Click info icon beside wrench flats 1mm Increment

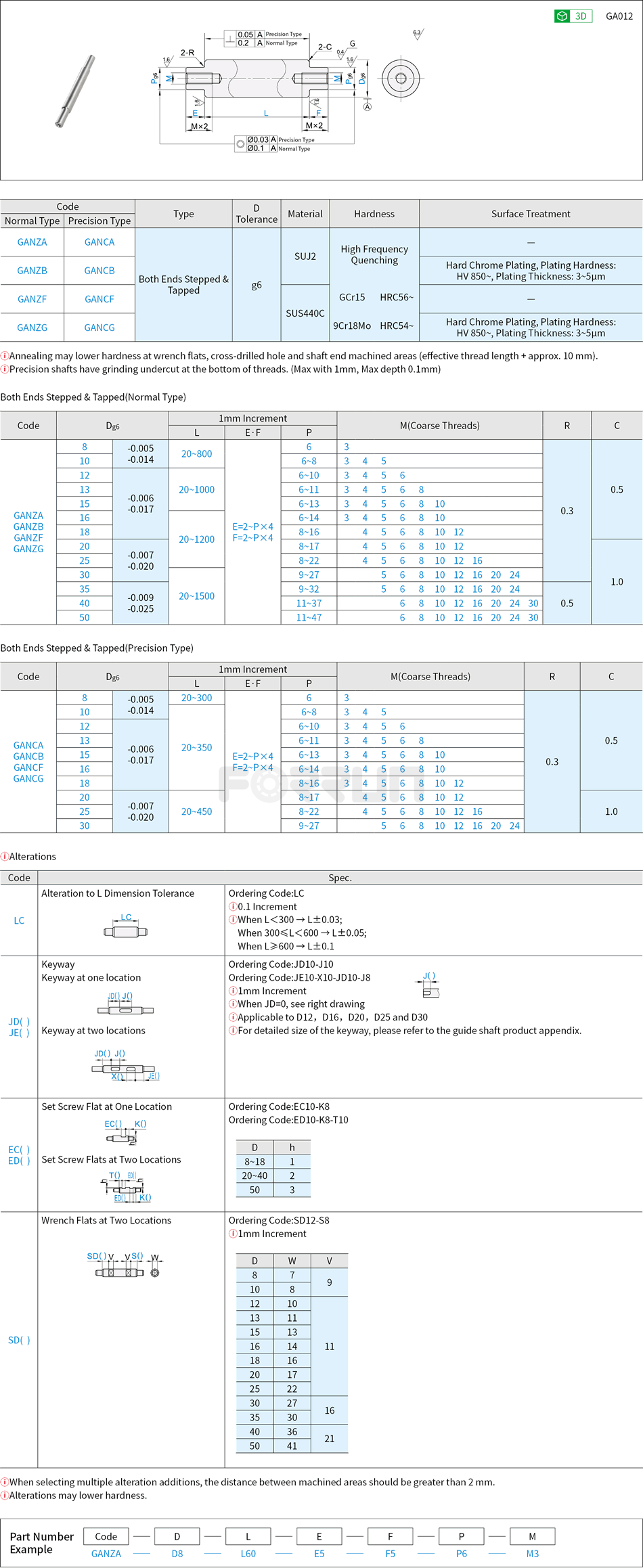tap(233, 1234)
